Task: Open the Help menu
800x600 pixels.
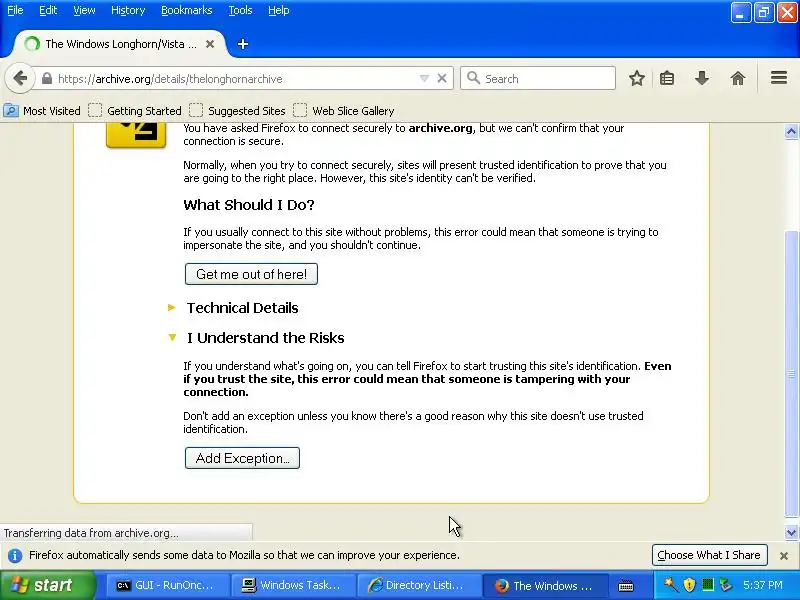Action: coord(279,10)
